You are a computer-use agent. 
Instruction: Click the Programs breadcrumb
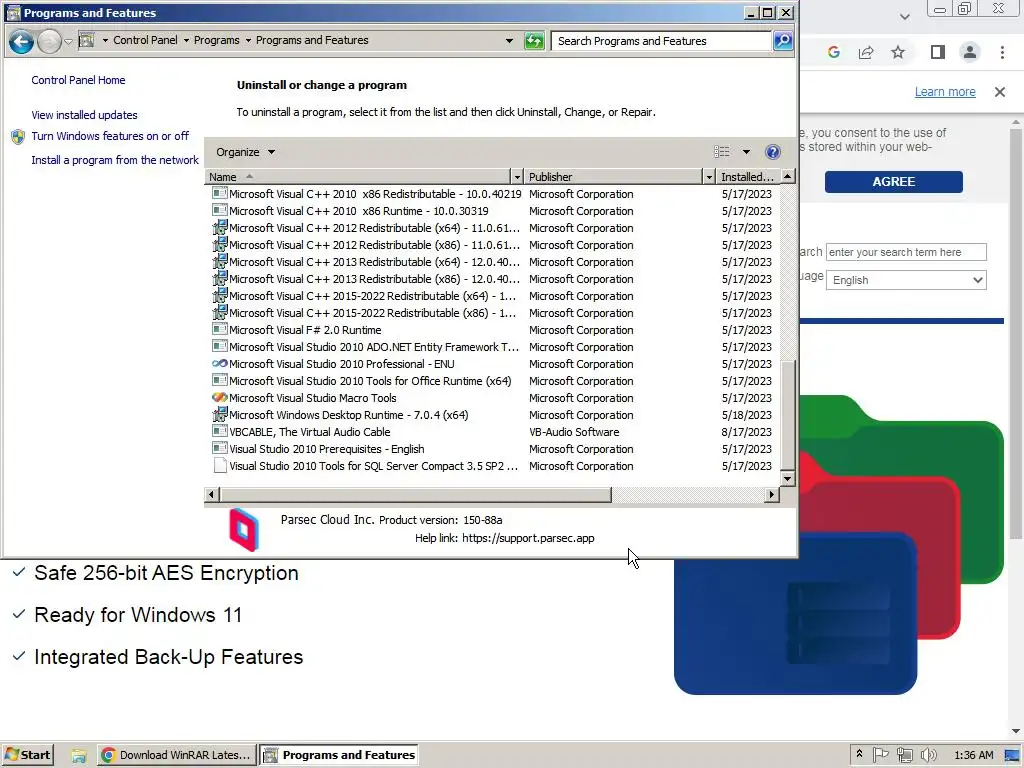coord(217,40)
